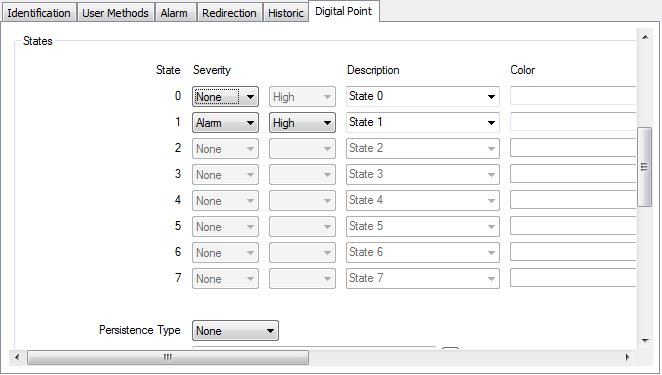Click the Description column header label
The width and height of the screenshot is (662, 375).
373,70
